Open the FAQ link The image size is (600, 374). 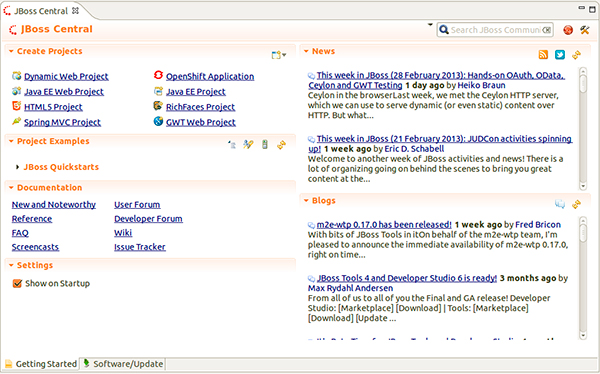pyautogui.click(x=20, y=233)
